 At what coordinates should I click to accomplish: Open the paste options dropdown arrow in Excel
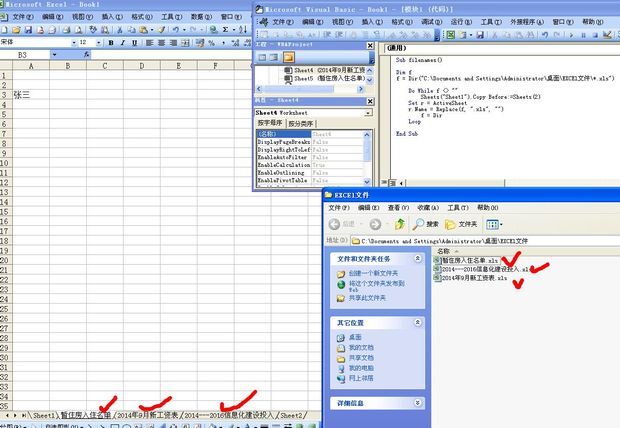pyautogui.click(x=151, y=30)
